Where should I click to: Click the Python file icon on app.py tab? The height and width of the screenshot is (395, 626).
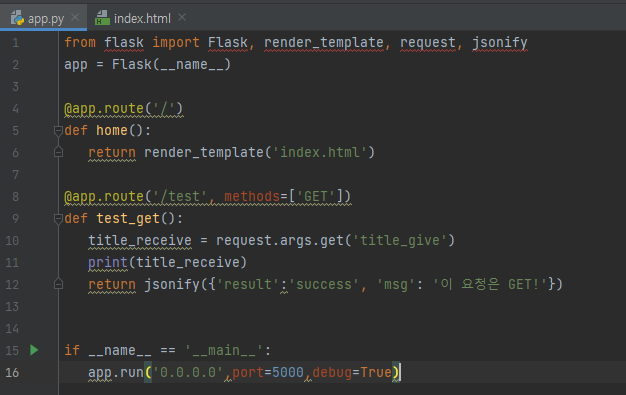(17, 18)
